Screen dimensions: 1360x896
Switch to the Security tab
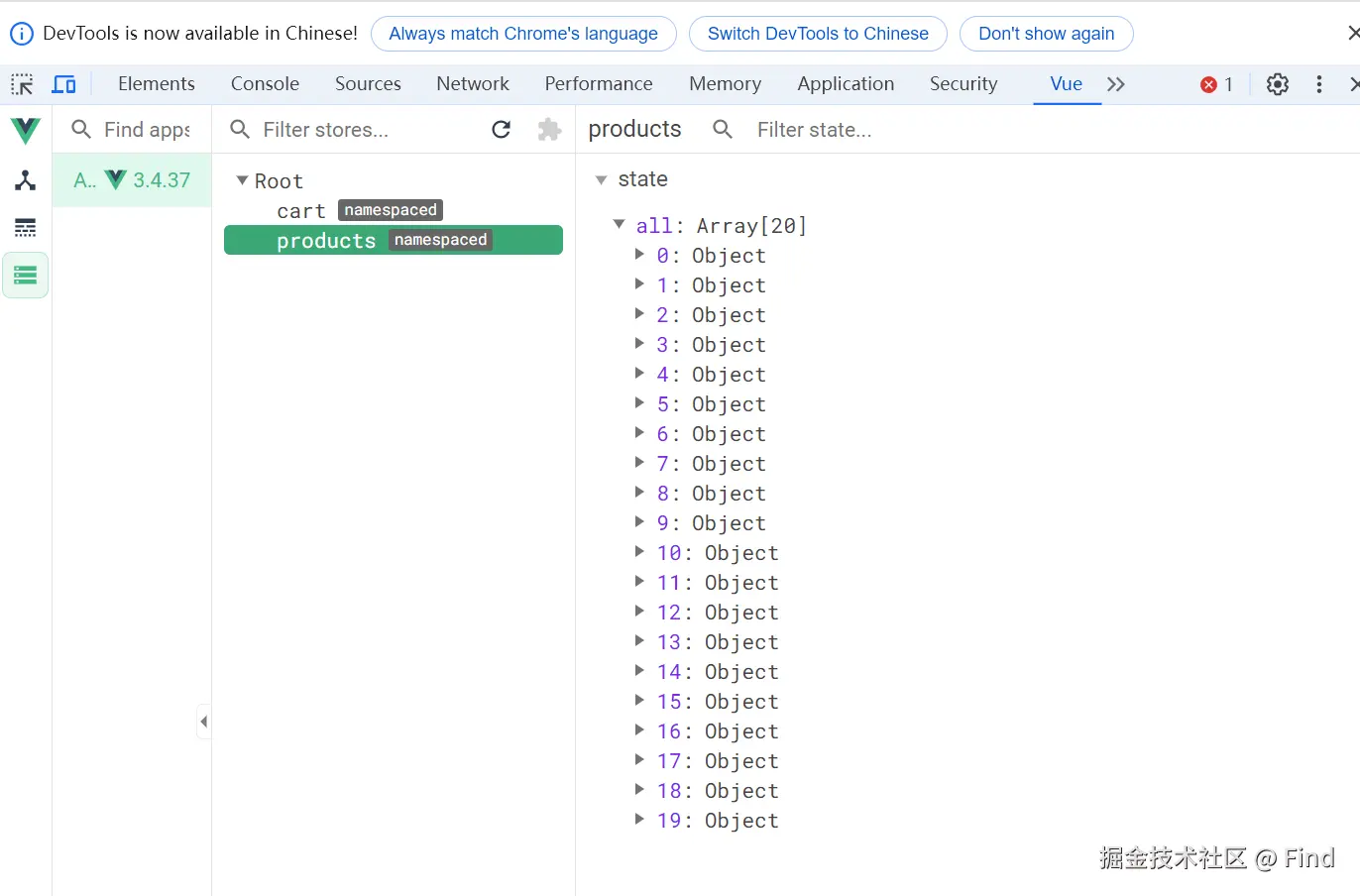[x=963, y=84]
